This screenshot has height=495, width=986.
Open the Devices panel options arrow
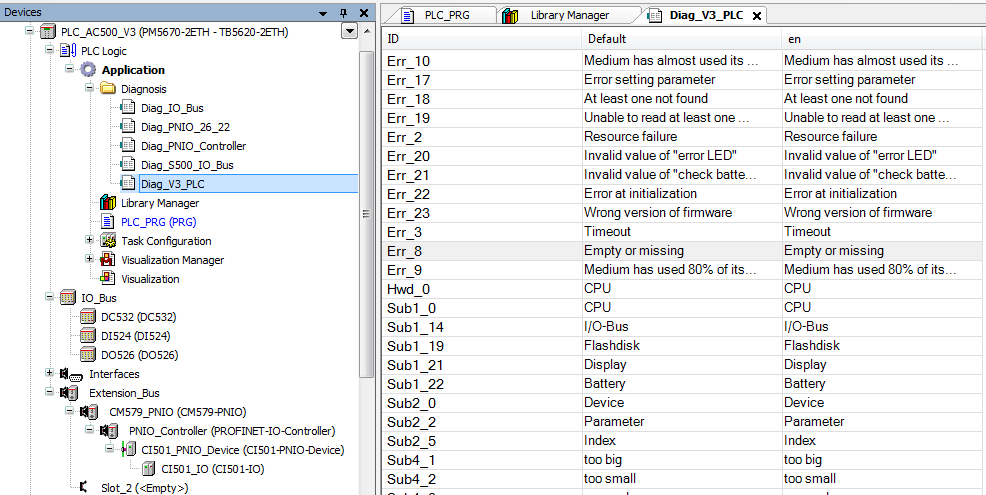click(322, 12)
